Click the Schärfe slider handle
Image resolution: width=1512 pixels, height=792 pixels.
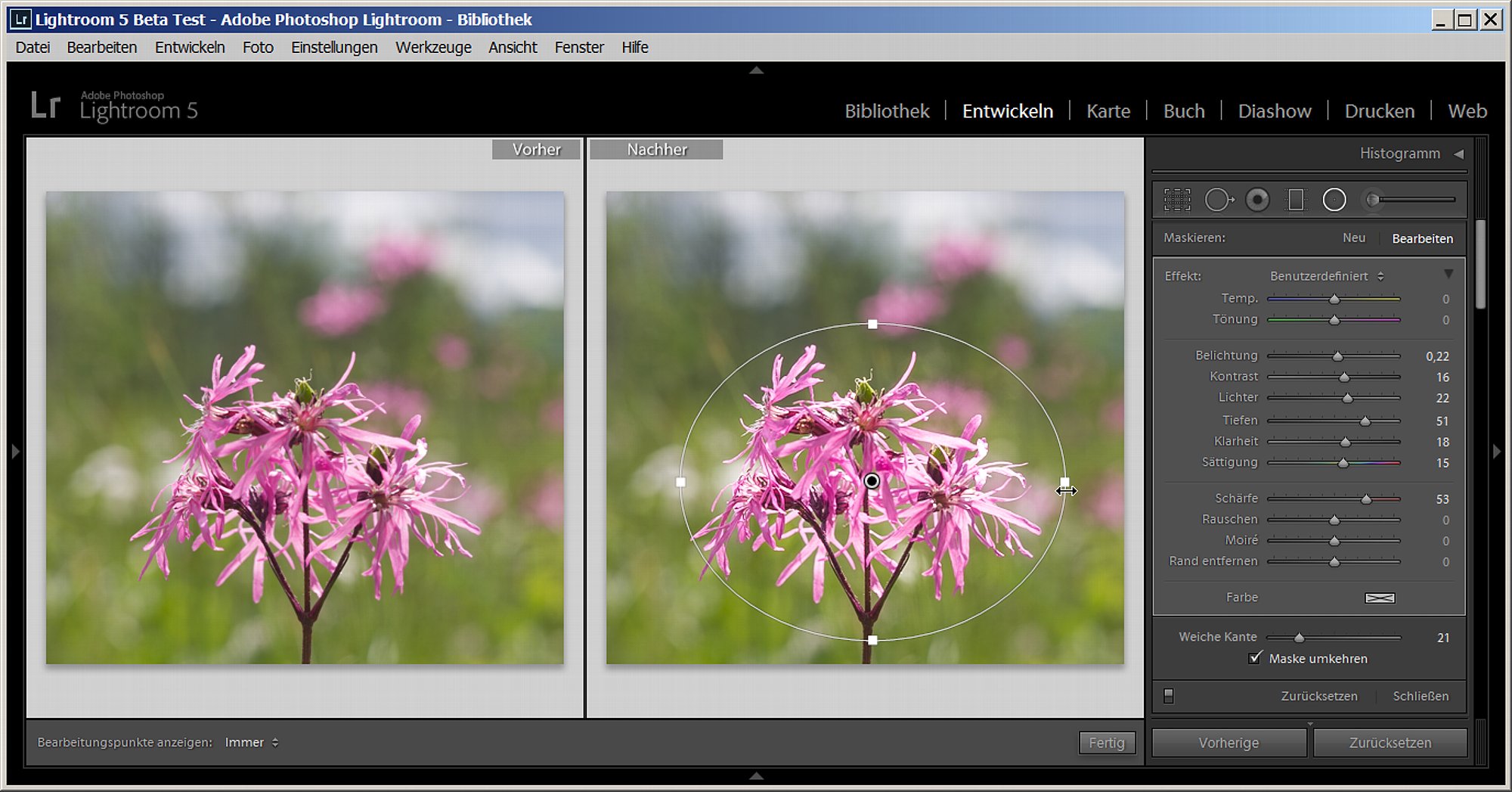point(1366,499)
